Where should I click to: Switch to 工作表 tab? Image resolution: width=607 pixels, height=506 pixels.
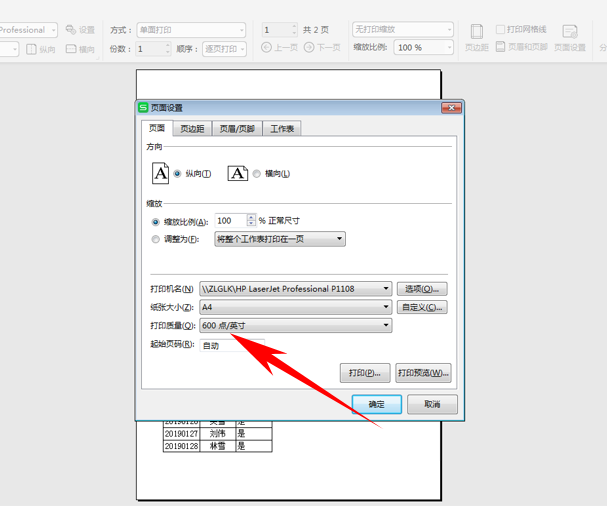tap(282, 129)
